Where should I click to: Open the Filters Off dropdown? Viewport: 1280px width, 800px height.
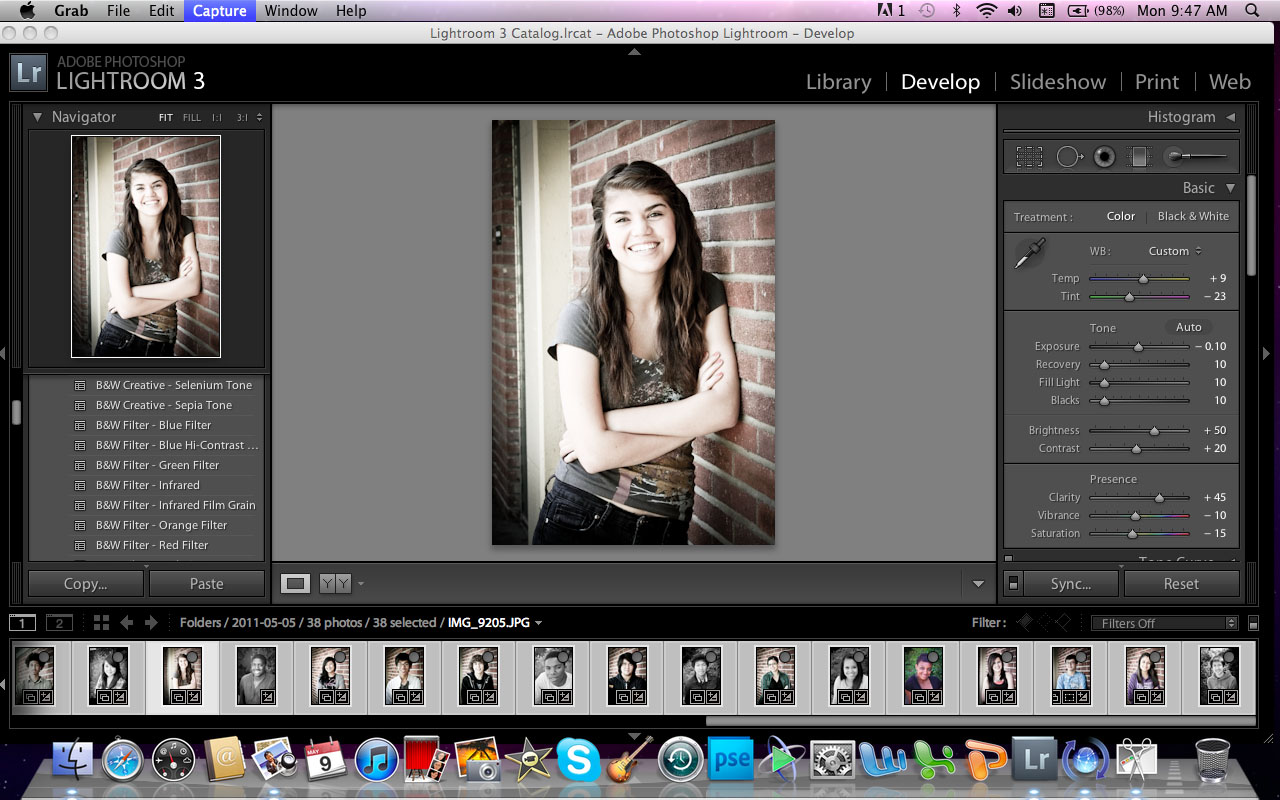(1164, 623)
